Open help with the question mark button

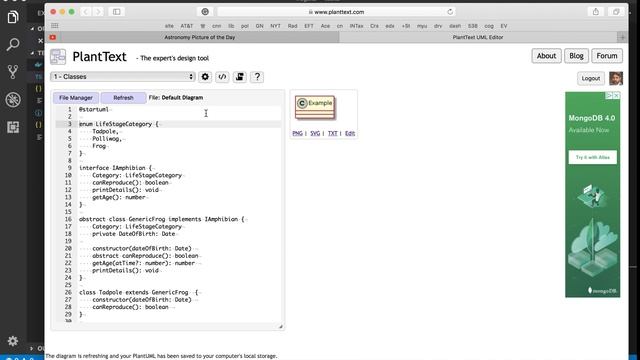point(257,77)
